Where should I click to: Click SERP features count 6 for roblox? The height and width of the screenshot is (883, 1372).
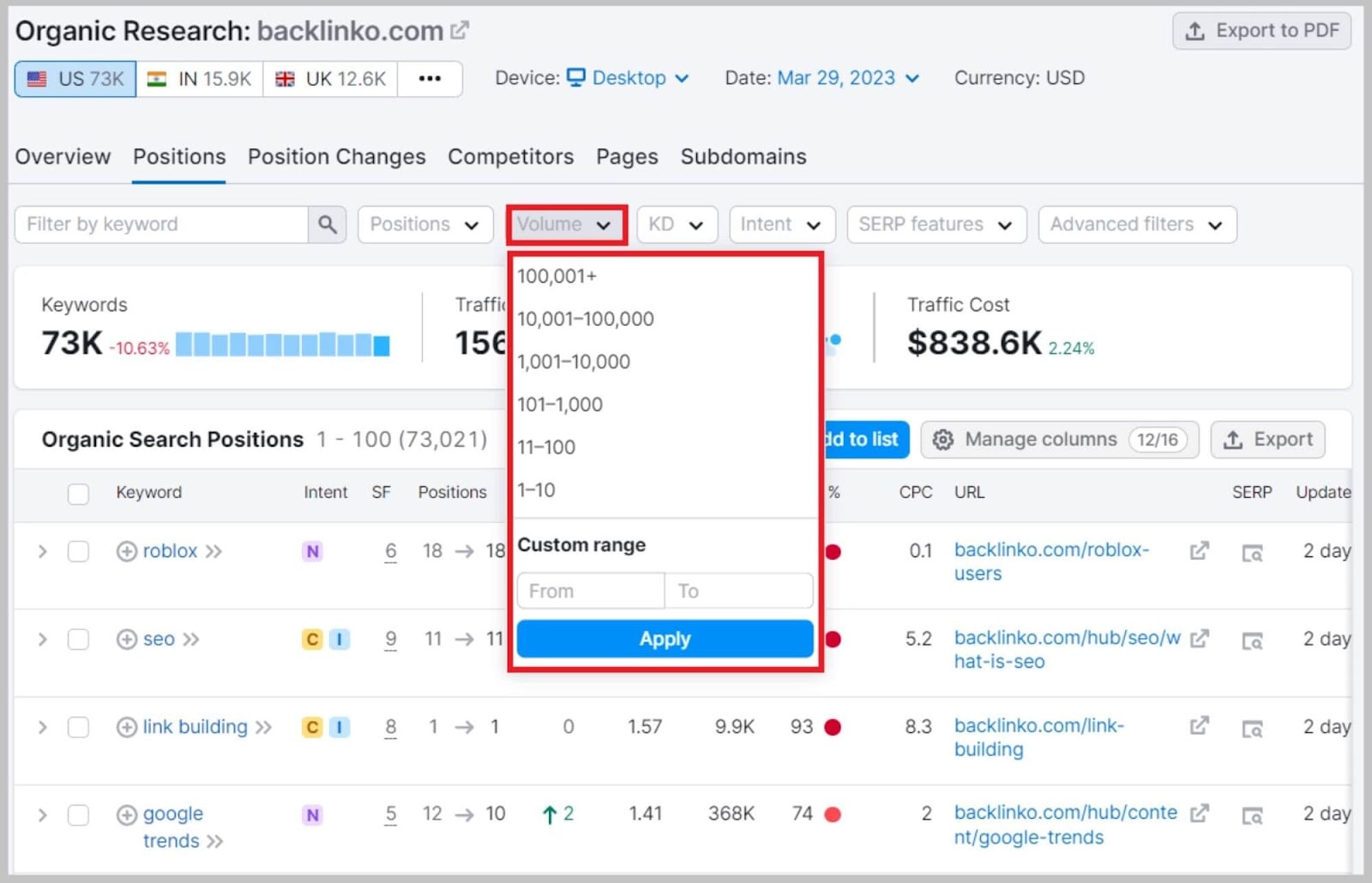click(x=391, y=551)
